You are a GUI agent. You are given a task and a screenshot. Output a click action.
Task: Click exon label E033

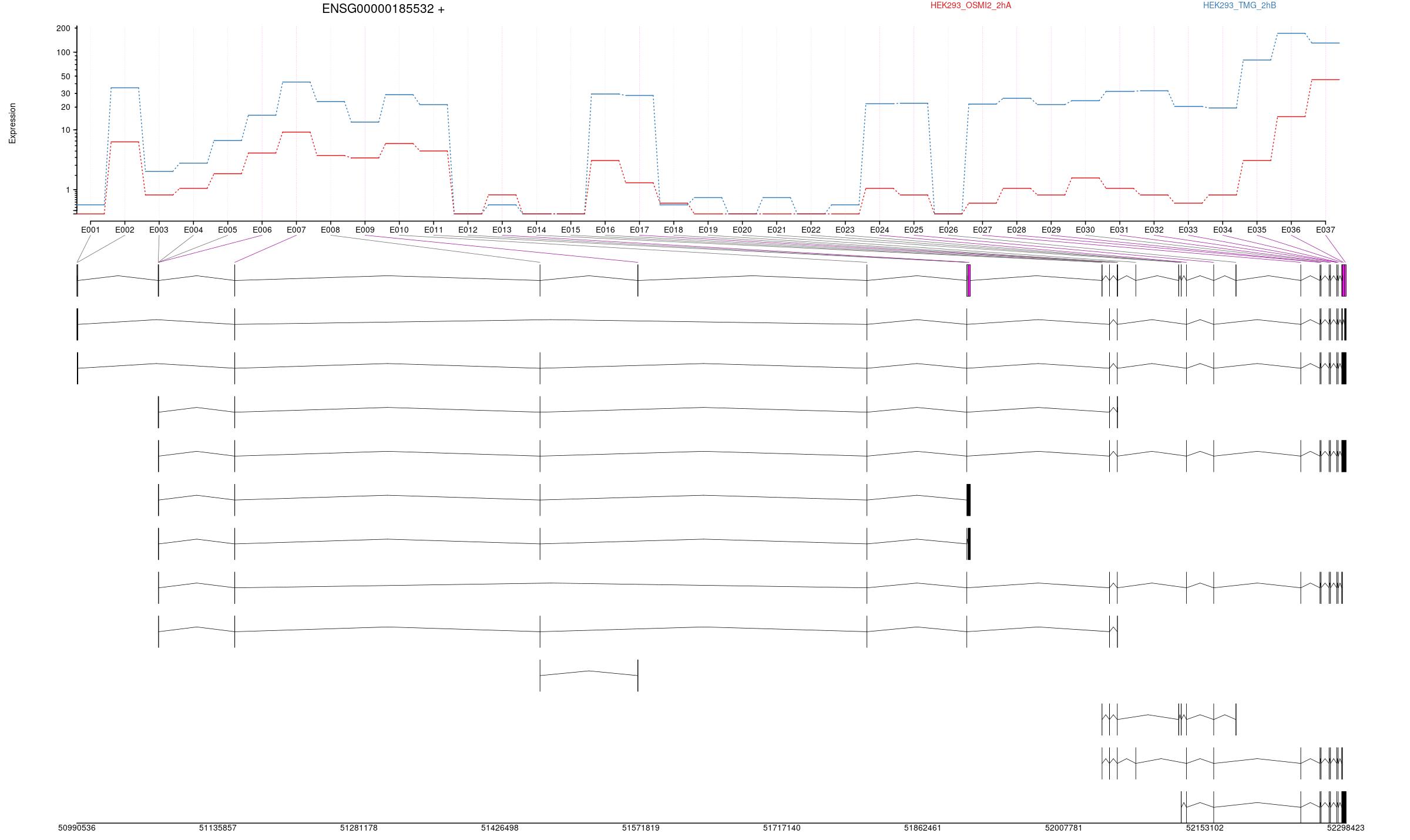click(x=1188, y=230)
